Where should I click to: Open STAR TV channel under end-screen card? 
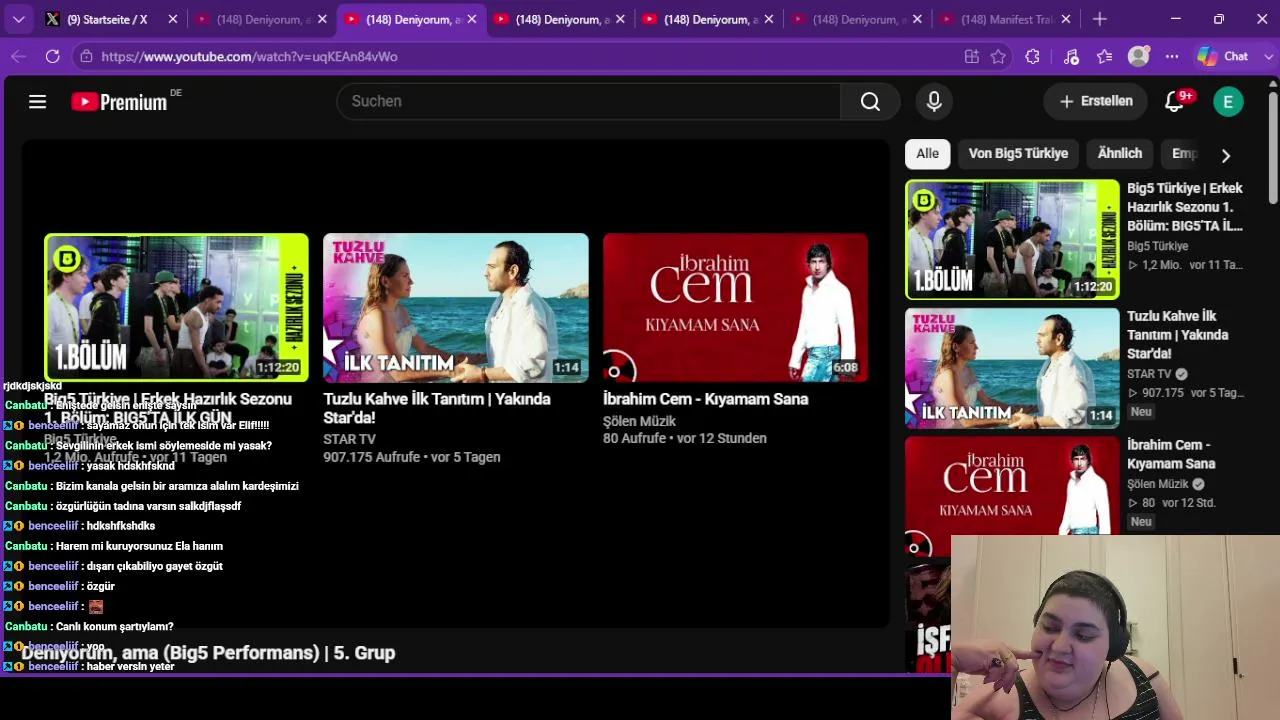[349, 439]
